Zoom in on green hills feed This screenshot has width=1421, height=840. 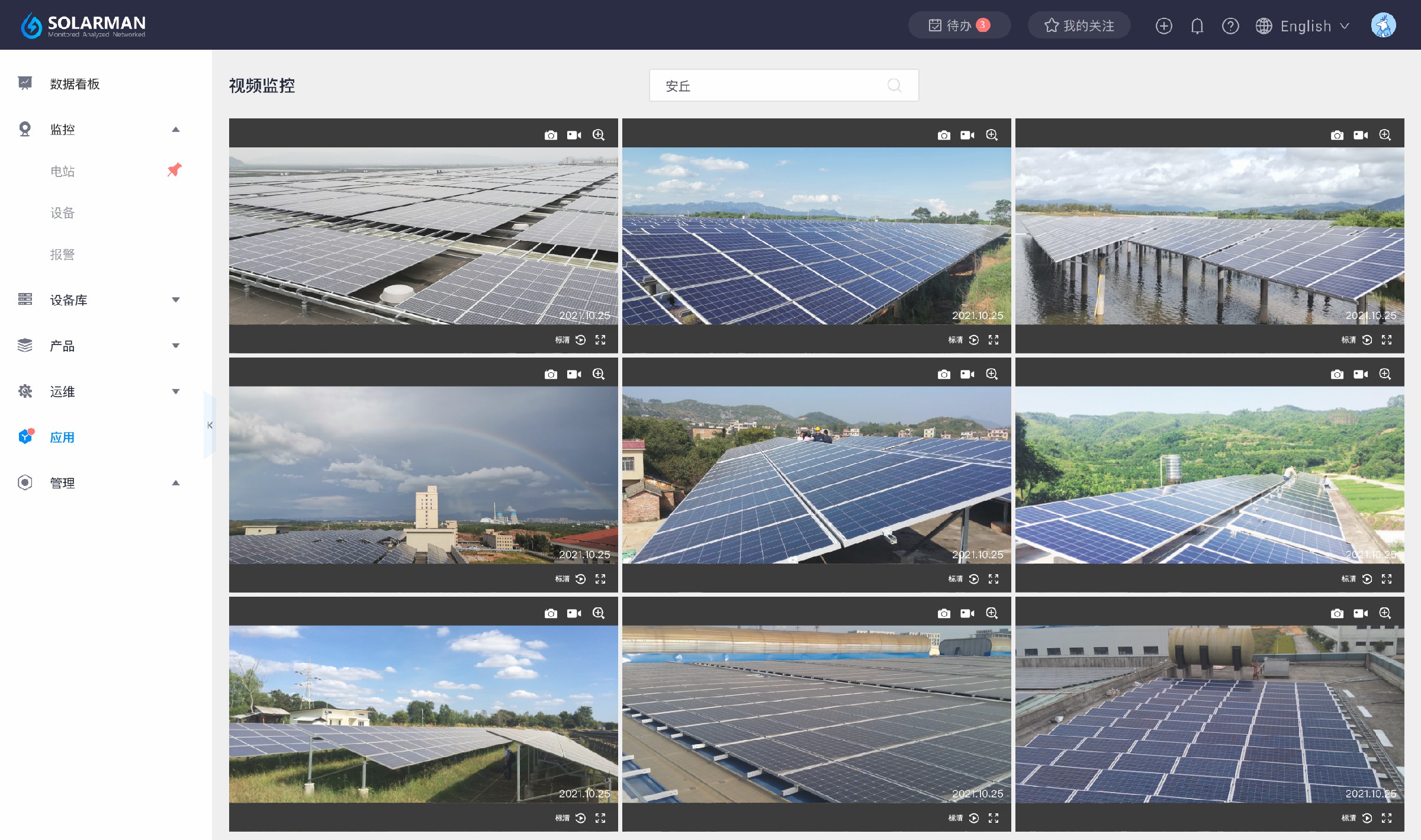[1385, 374]
